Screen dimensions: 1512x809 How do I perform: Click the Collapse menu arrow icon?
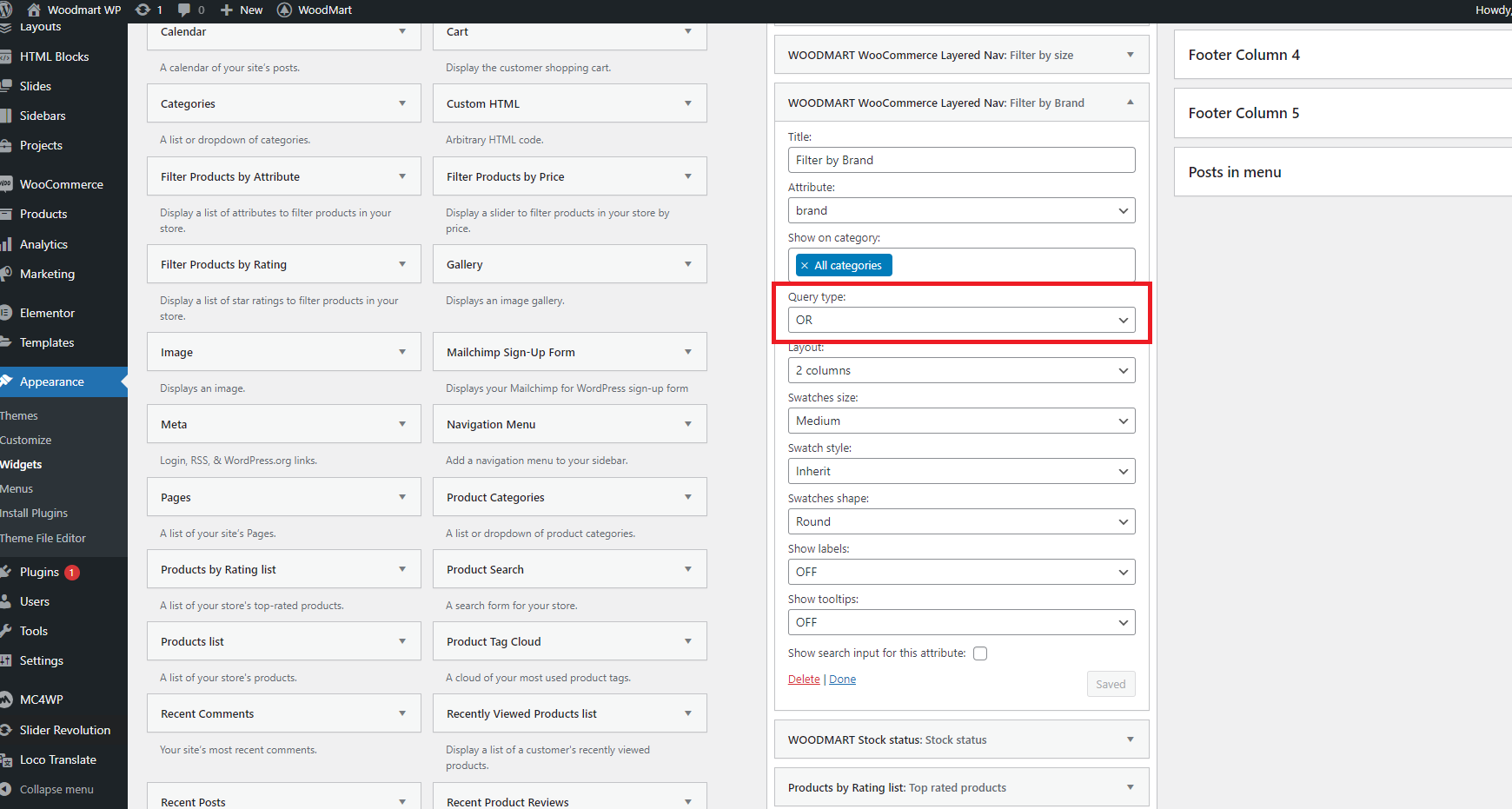pyautogui.click(x=5, y=789)
